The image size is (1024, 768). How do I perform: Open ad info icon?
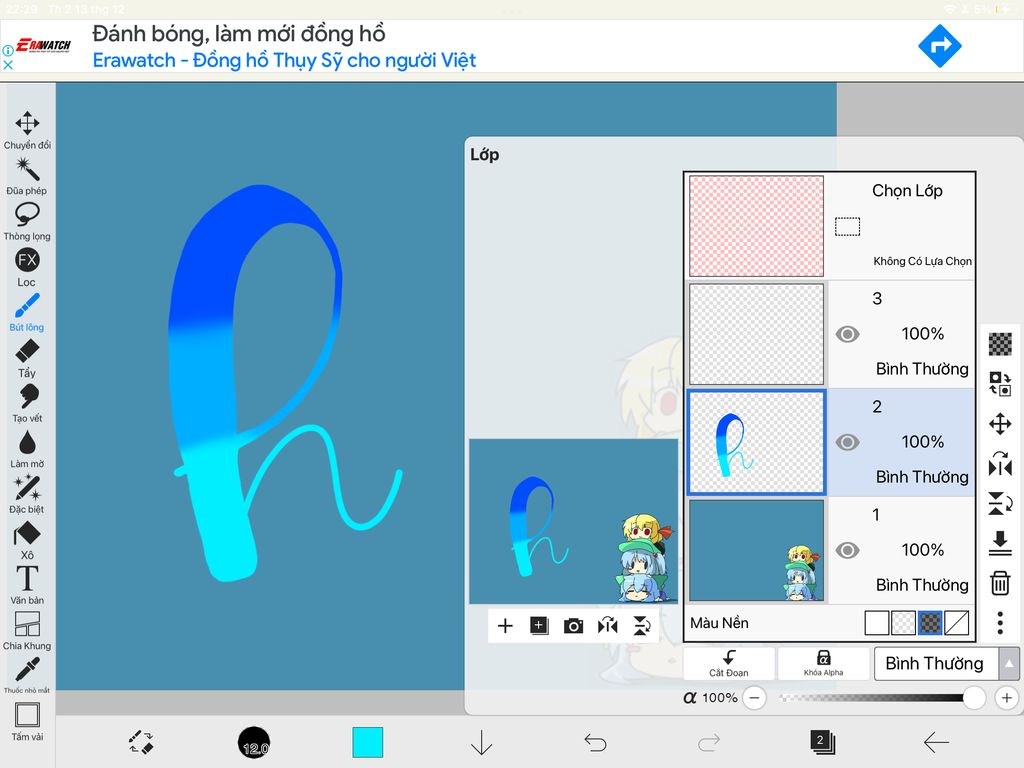click(x=8, y=50)
